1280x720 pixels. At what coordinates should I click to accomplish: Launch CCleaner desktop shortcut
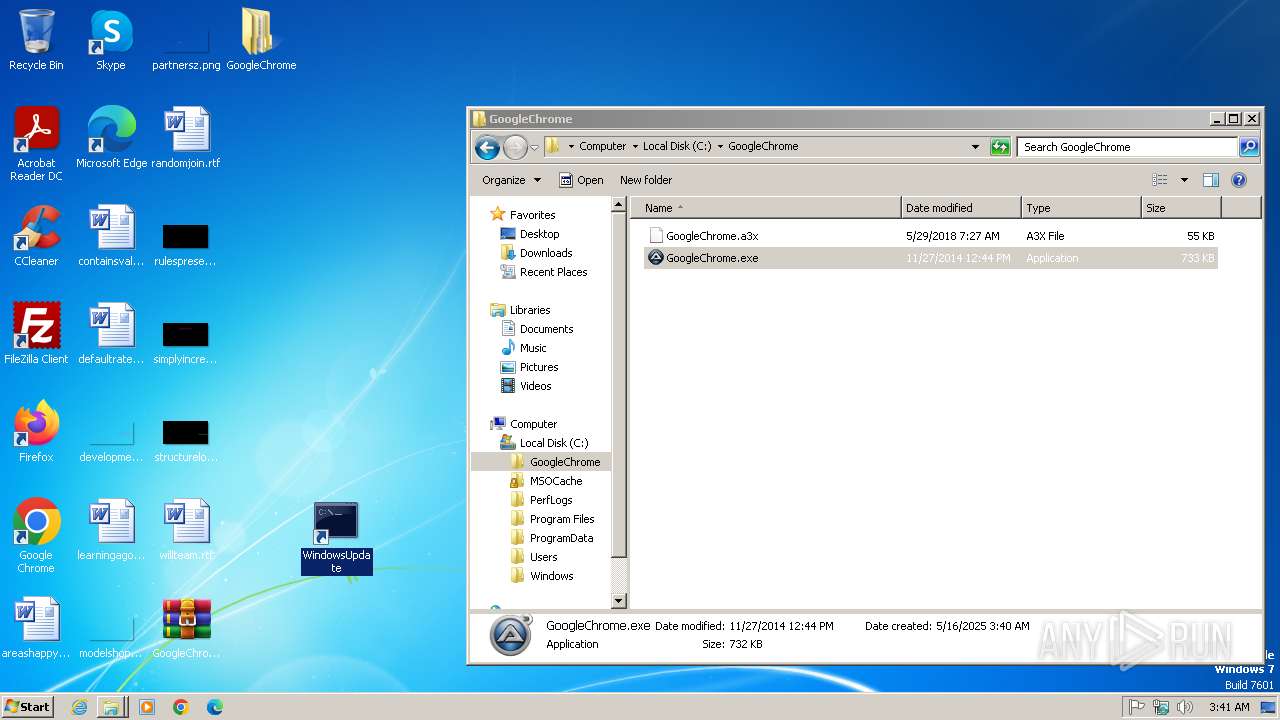pyautogui.click(x=36, y=236)
